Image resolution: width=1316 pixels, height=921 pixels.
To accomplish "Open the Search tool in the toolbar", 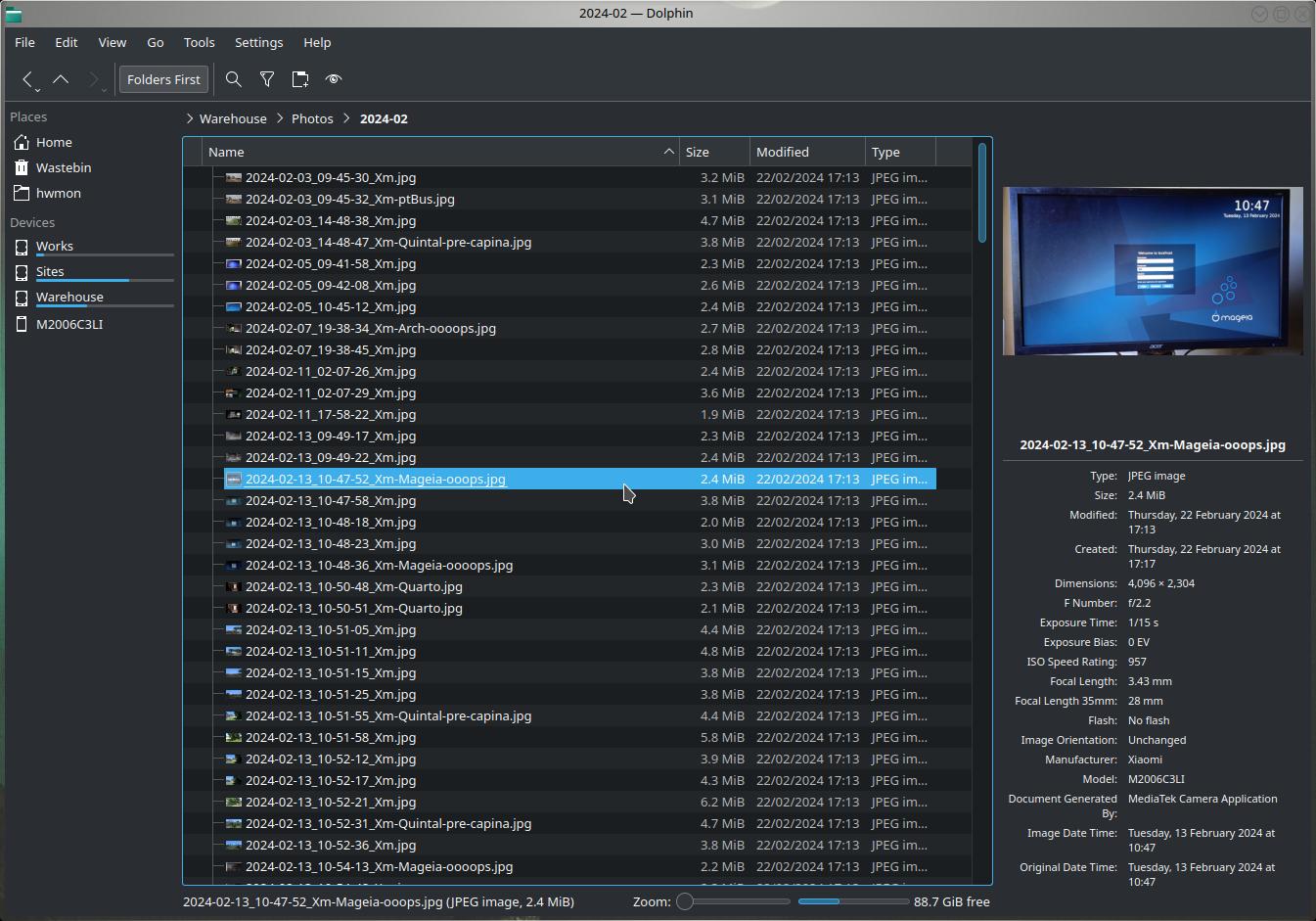I will coord(234,79).
